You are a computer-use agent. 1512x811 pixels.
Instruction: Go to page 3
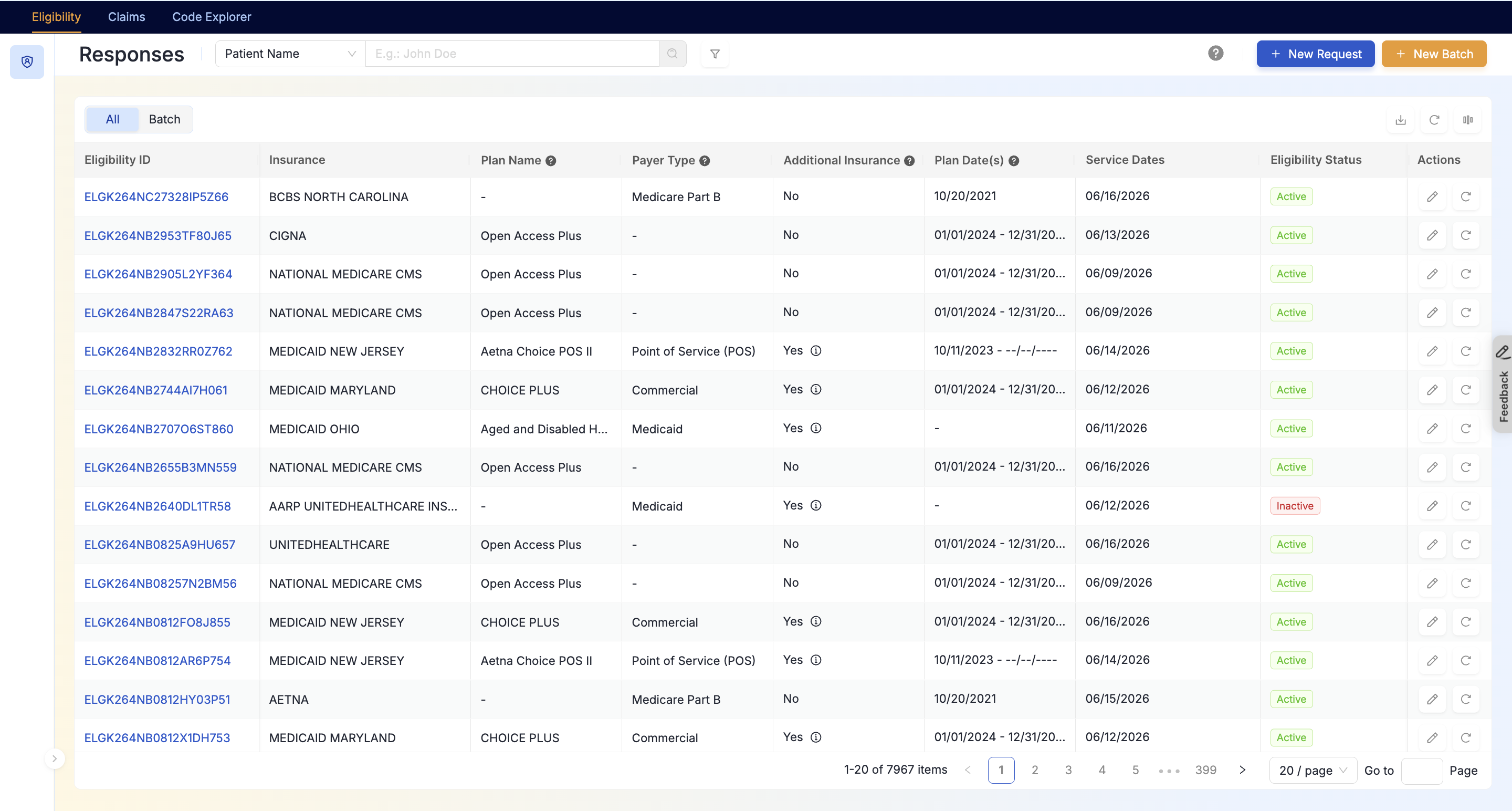(1068, 771)
